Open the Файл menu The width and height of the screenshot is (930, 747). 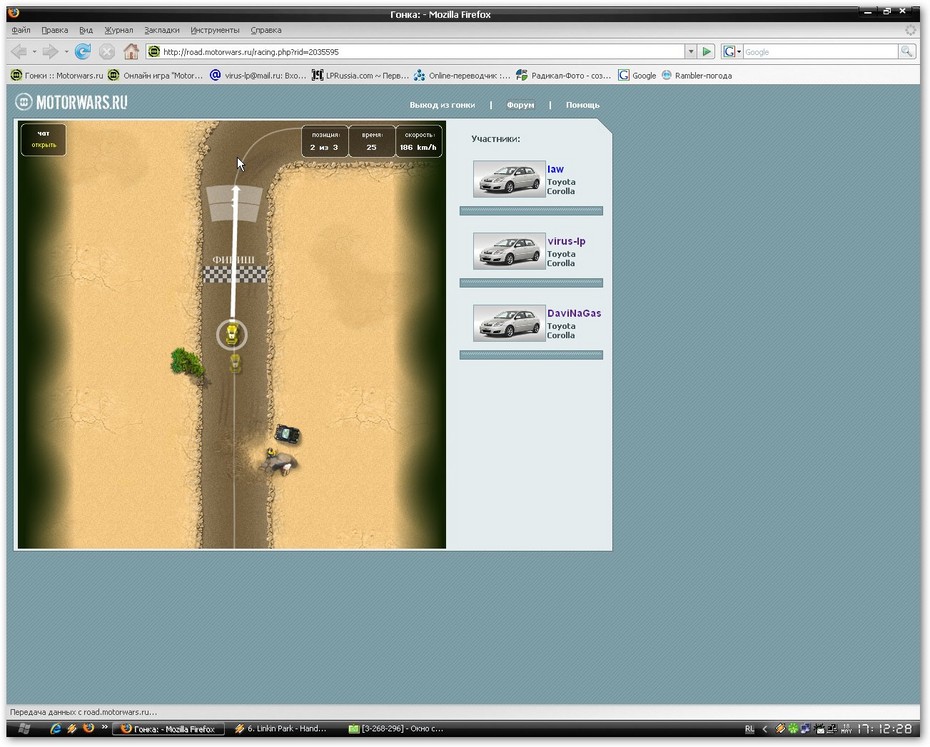(x=21, y=30)
